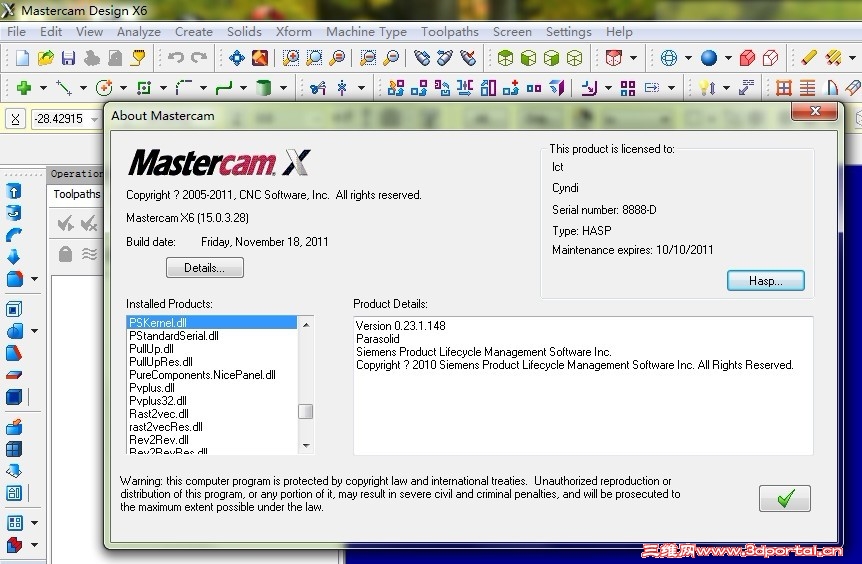Click the wireframe globe icon
The image size is (862, 564).
(668, 58)
